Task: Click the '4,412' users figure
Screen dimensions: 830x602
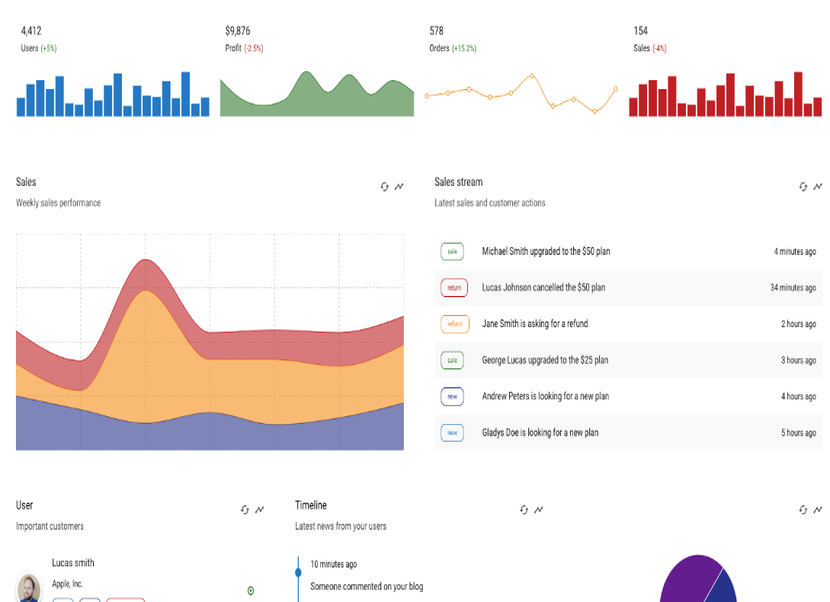Action: [31, 31]
